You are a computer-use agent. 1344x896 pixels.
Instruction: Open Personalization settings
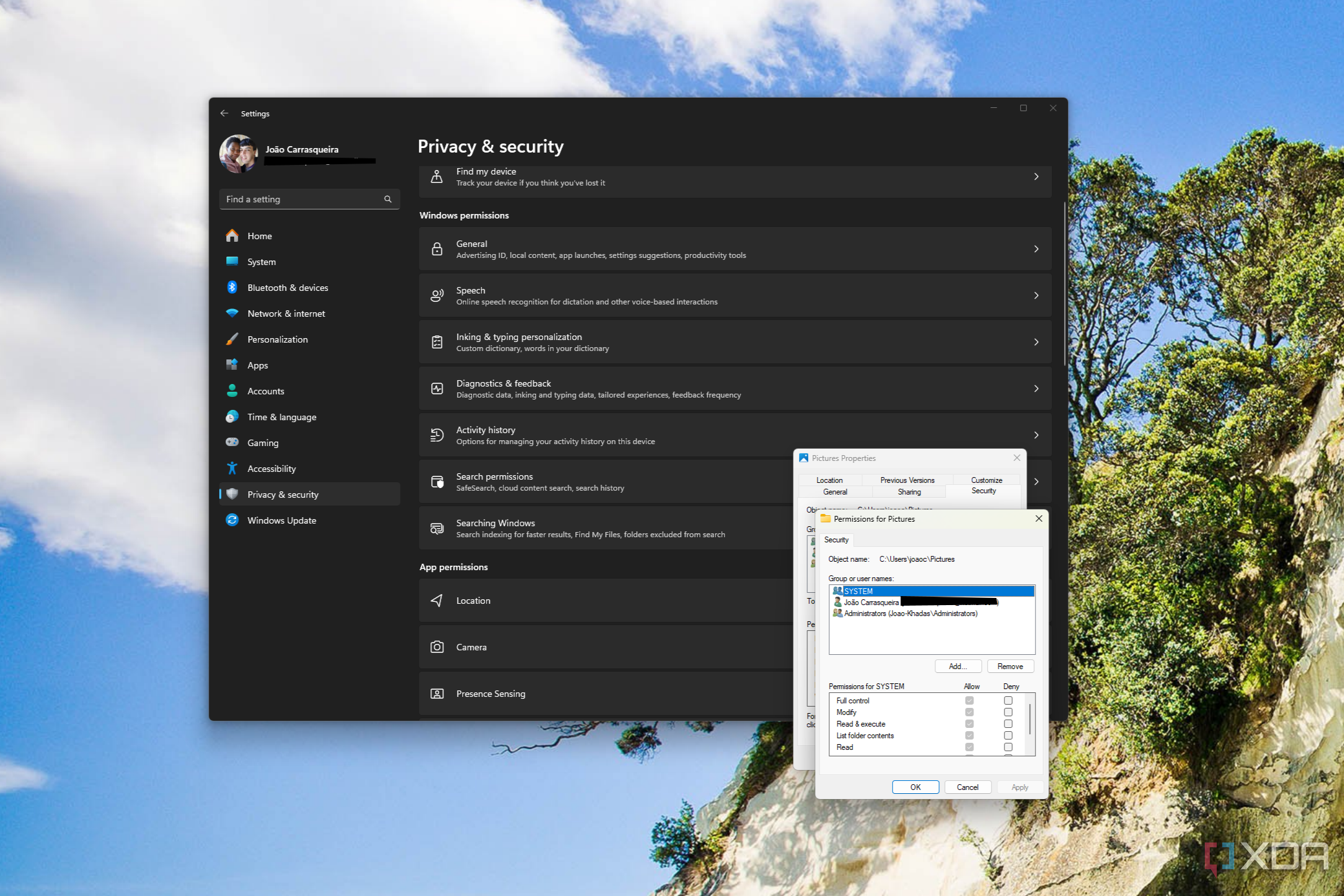(310, 339)
